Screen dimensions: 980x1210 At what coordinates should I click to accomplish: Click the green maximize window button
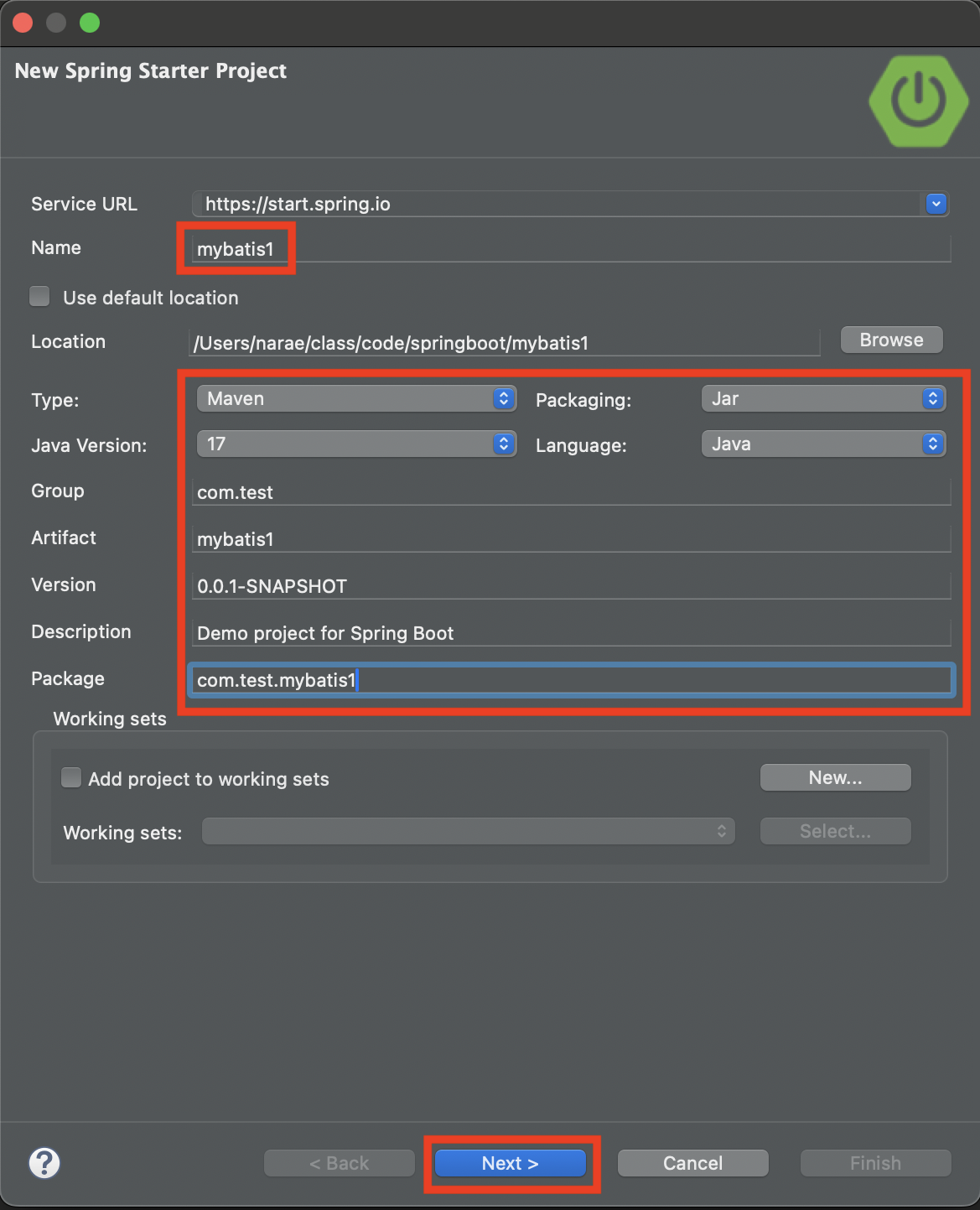90,23
